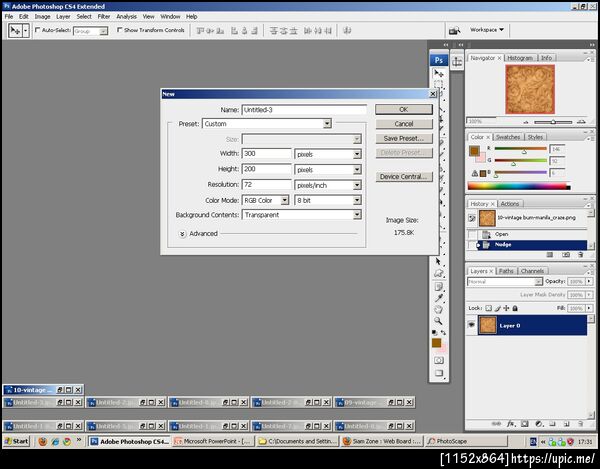The image size is (600, 469).
Task: Open the Image menu
Action: tap(42, 16)
